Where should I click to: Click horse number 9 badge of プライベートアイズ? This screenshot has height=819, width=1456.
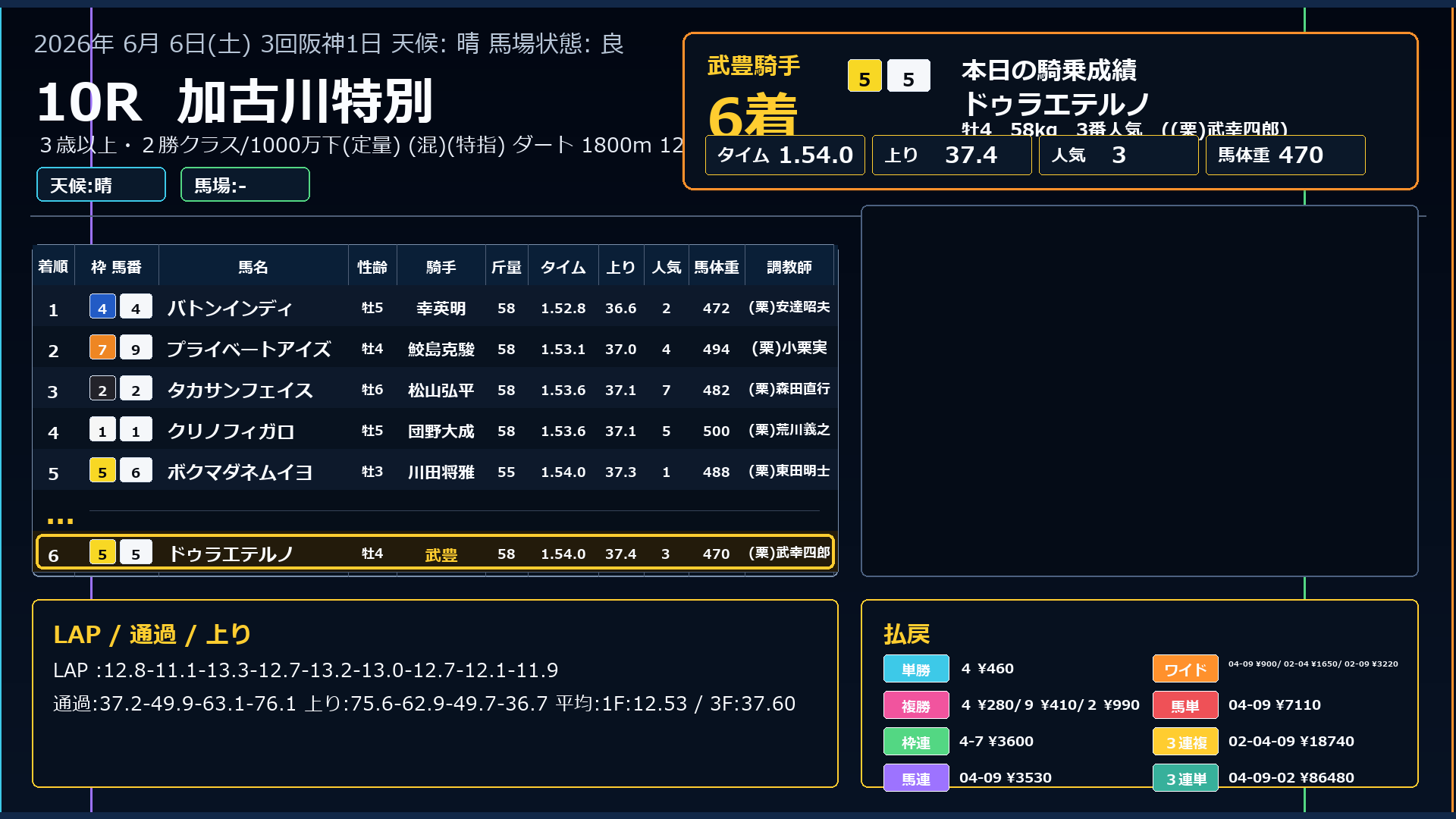[x=136, y=347]
